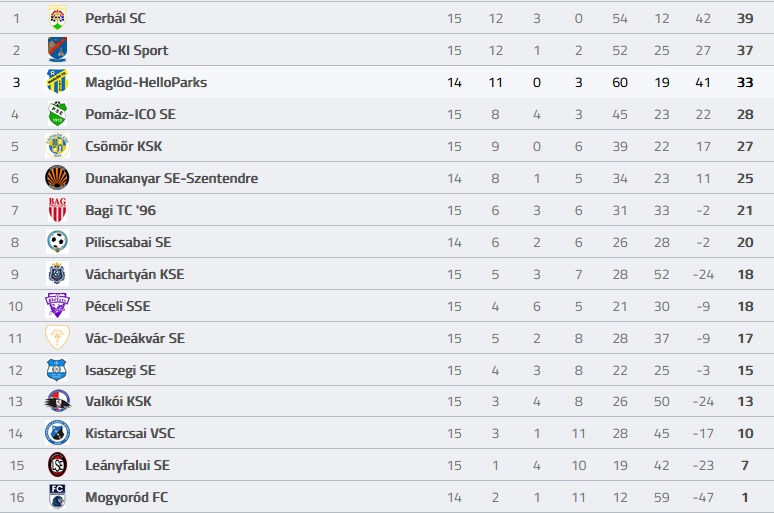Click the Isaszegi SE team name
774x513 pixels.
click(x=120, y=370)
